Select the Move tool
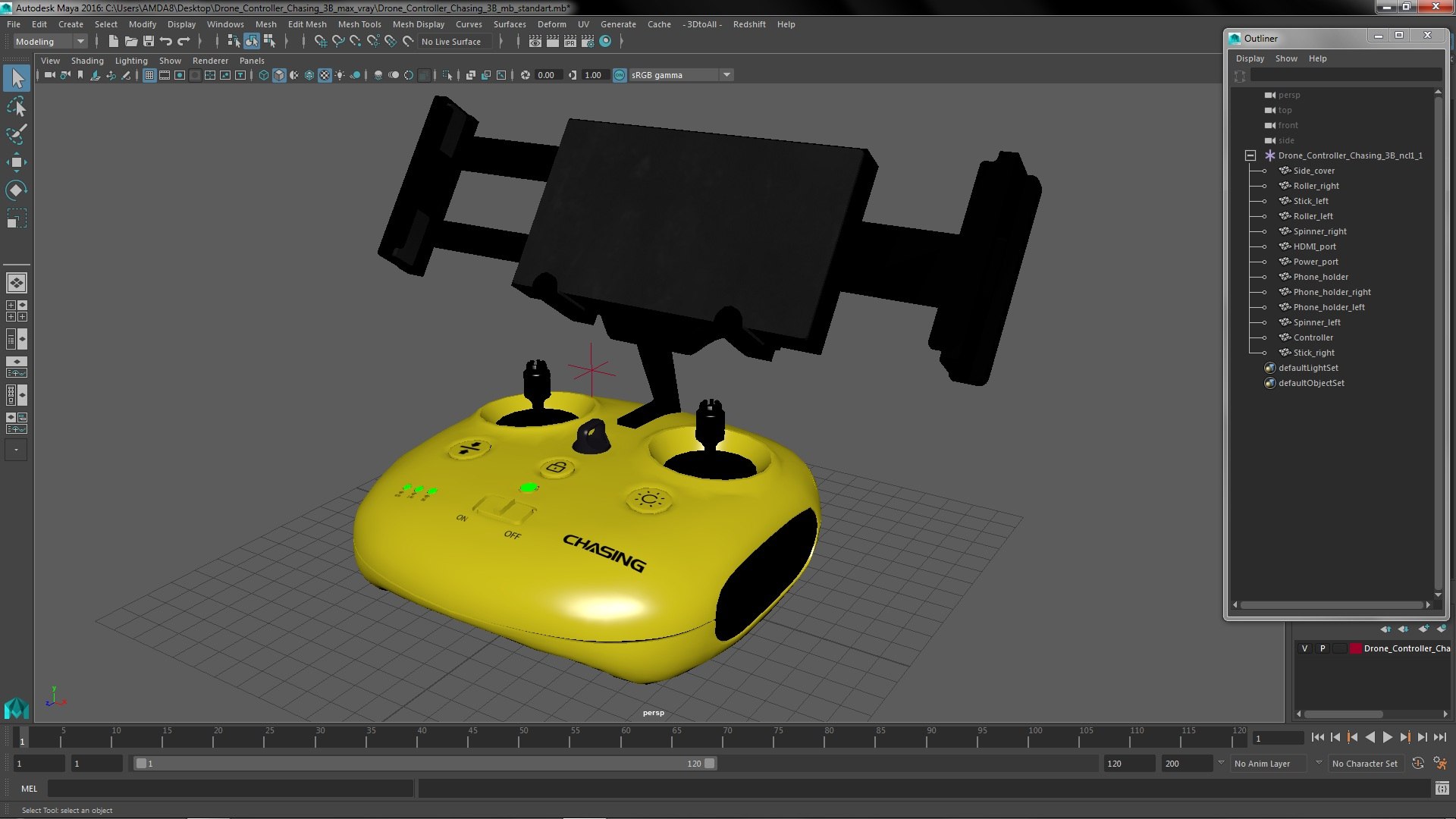 (x=17, y=162)
